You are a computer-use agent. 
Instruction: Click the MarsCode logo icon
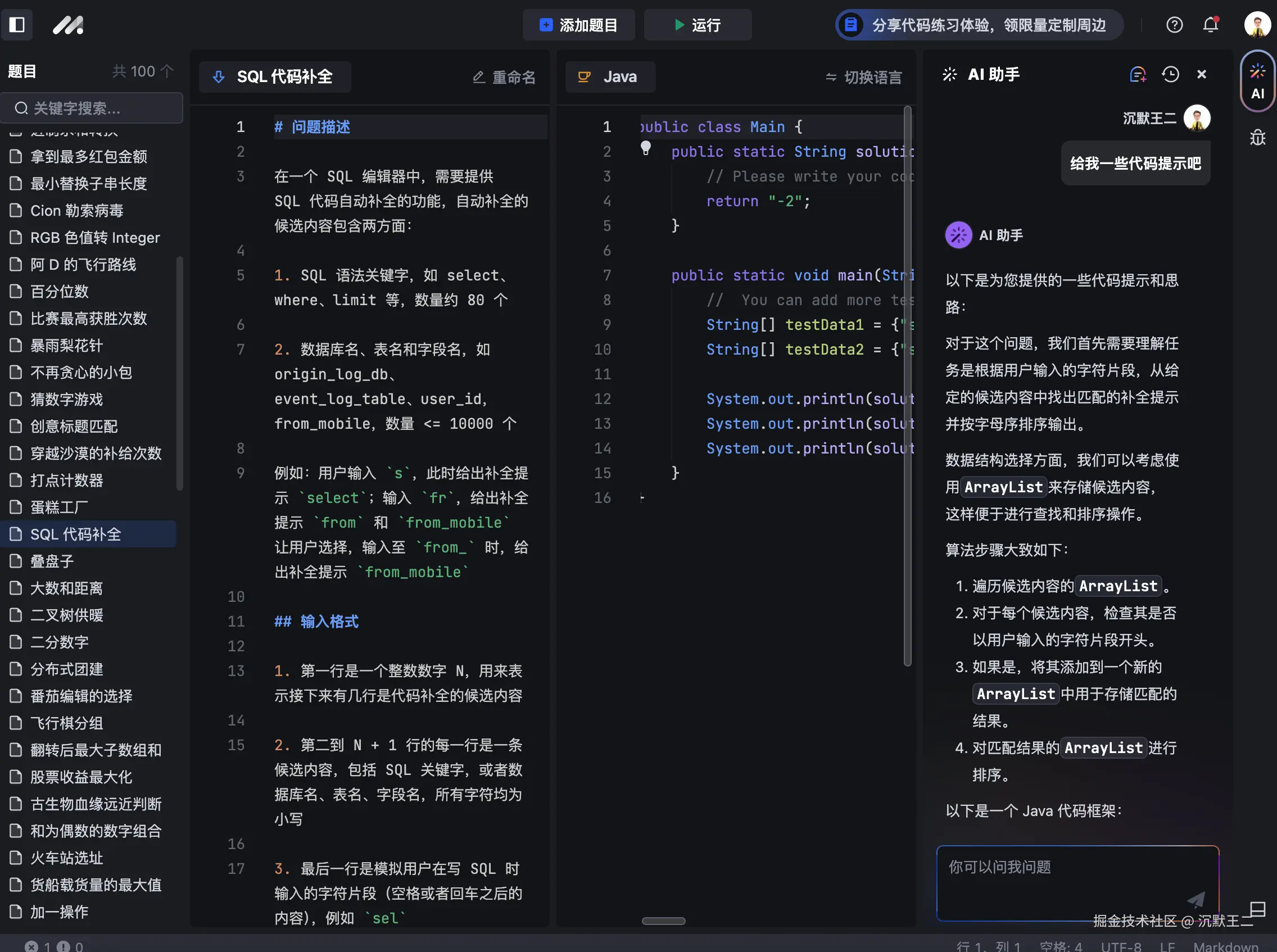coord(68,25)
